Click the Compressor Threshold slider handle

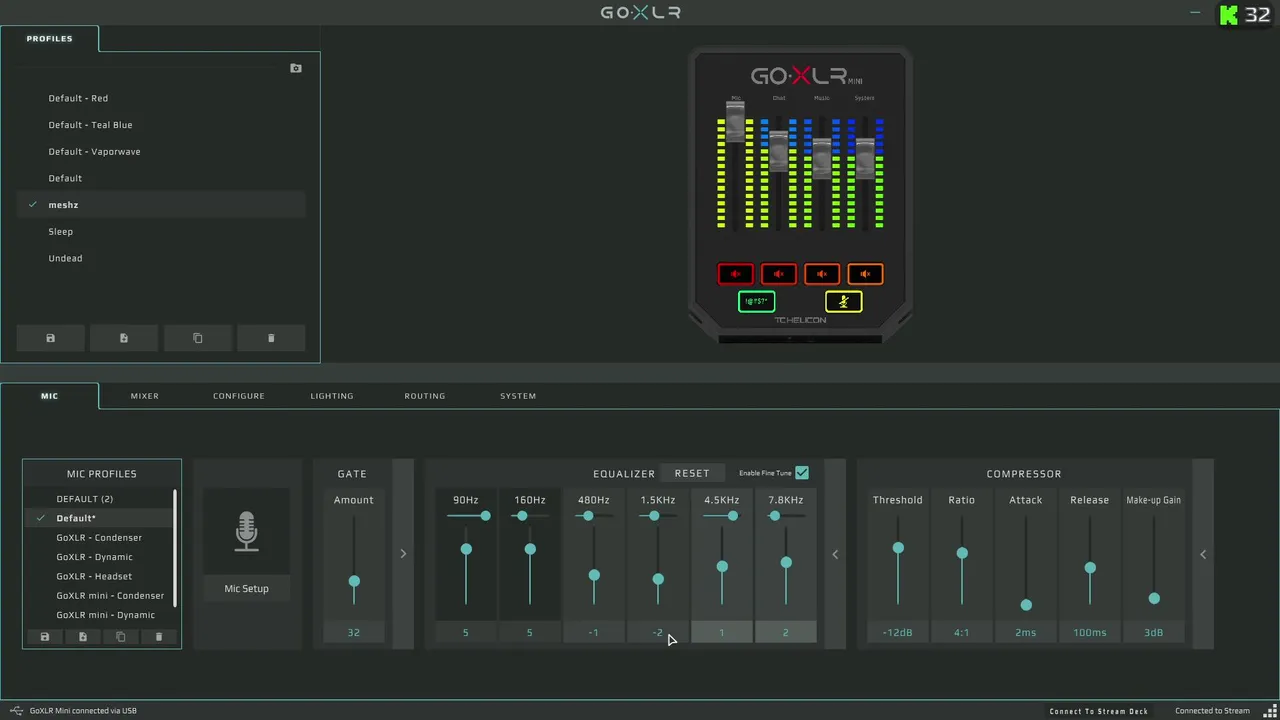898,548
